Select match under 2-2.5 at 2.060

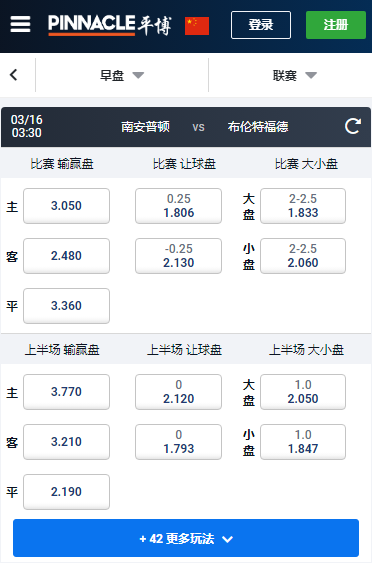(x=303, y=256)
